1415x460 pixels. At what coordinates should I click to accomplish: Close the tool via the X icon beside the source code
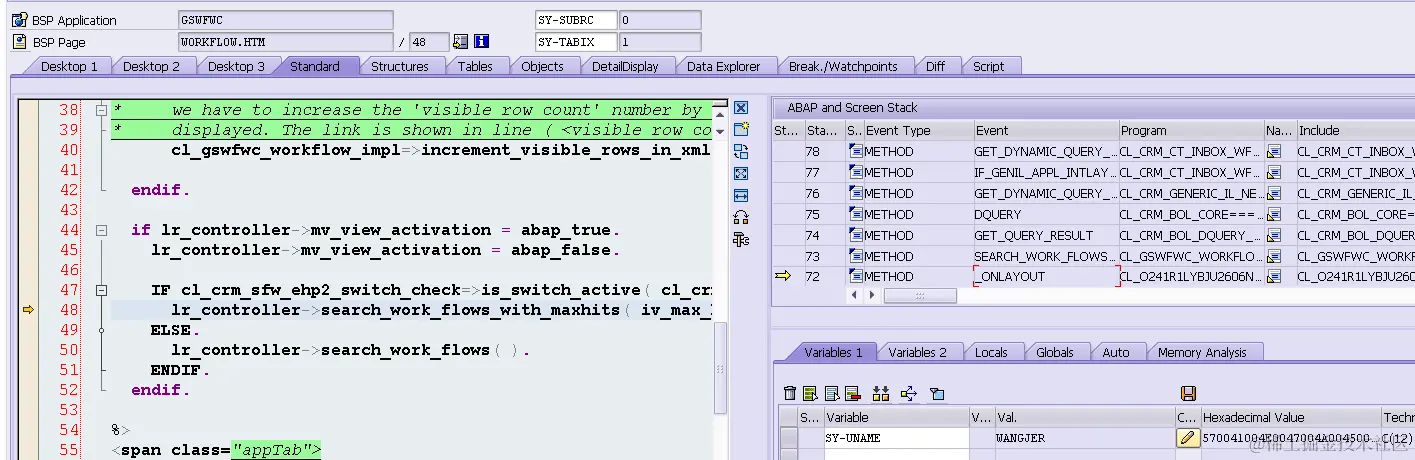coord(741,108)
